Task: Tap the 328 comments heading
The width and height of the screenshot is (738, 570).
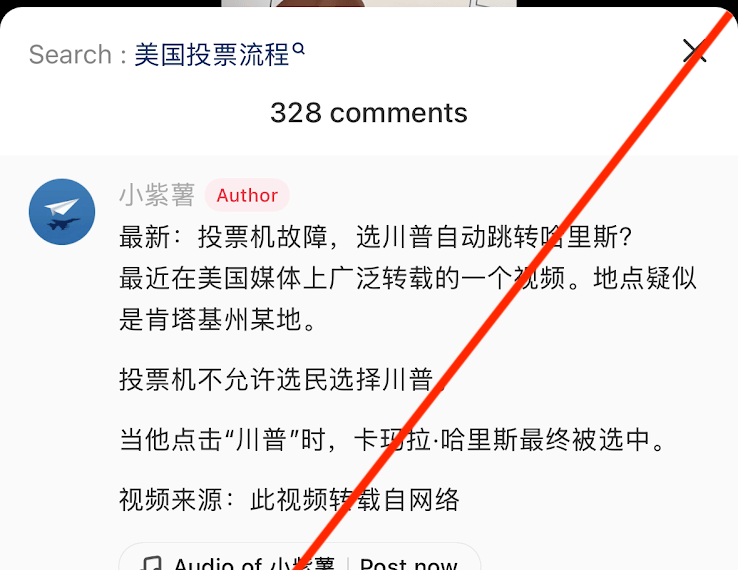Action: (369, 113)
